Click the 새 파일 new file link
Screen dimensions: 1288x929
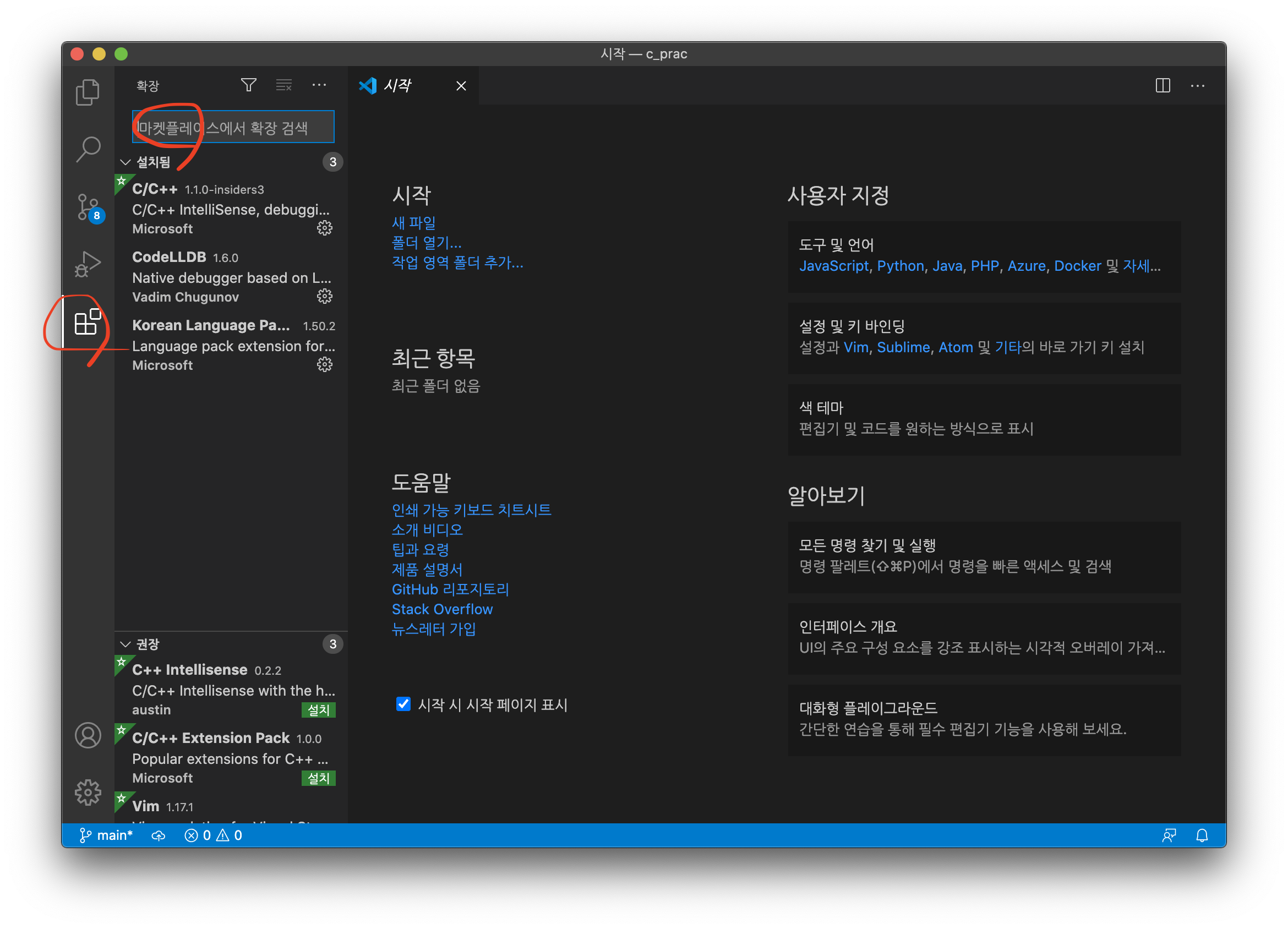[x=413, y=222]
